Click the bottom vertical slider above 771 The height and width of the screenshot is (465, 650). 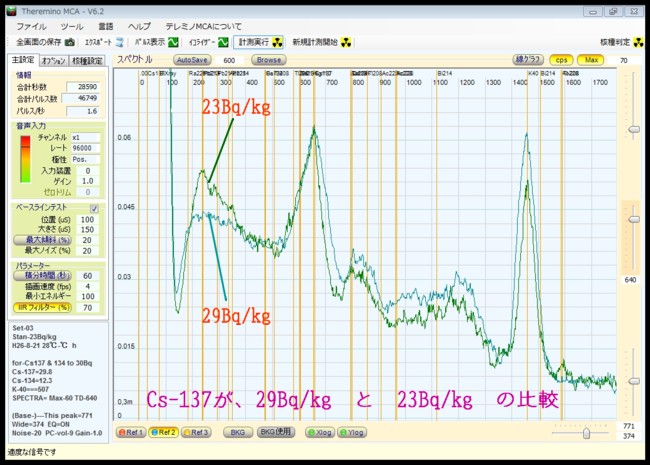click(633, 381)
